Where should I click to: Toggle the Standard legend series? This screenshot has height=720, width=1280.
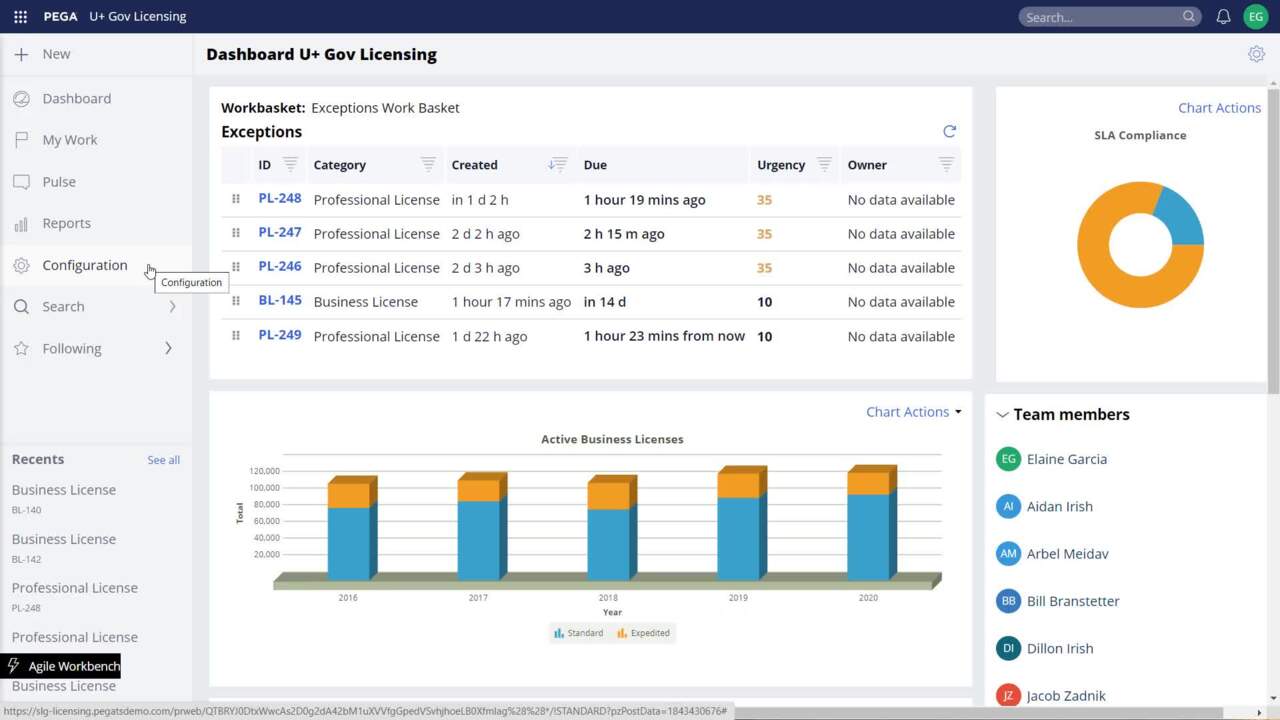click(579, 633)
